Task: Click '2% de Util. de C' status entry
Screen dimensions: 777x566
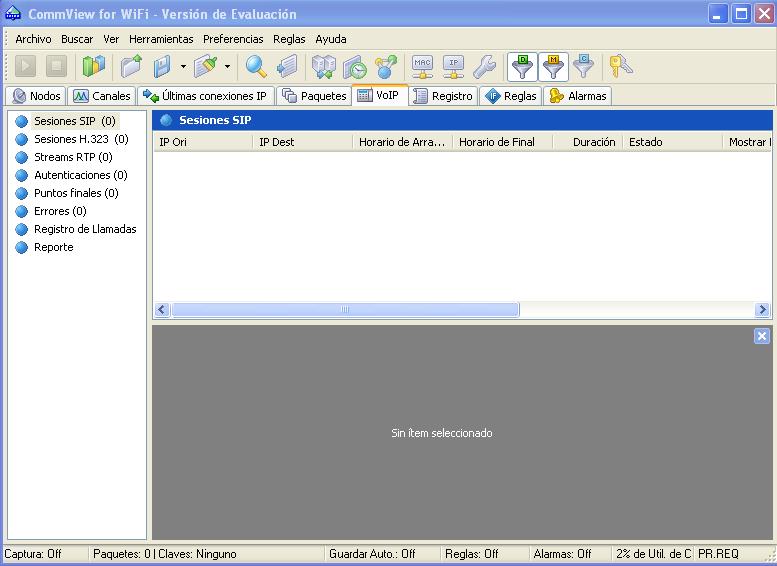Action: (653, 554)
